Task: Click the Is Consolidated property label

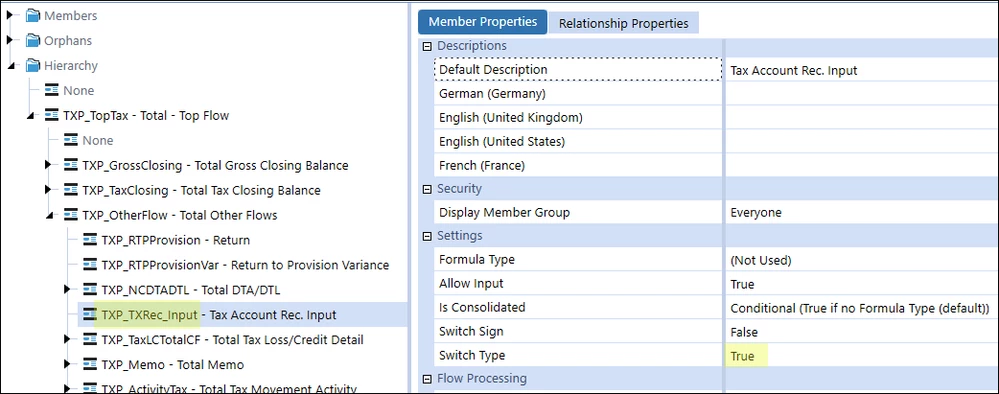Action: click(482, 307)
